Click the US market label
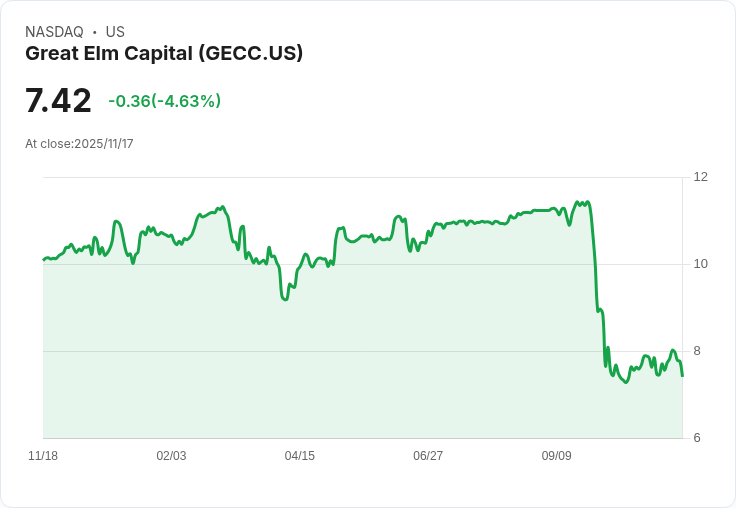The width and height of the screenshot is (736, 508). [115, 32]
